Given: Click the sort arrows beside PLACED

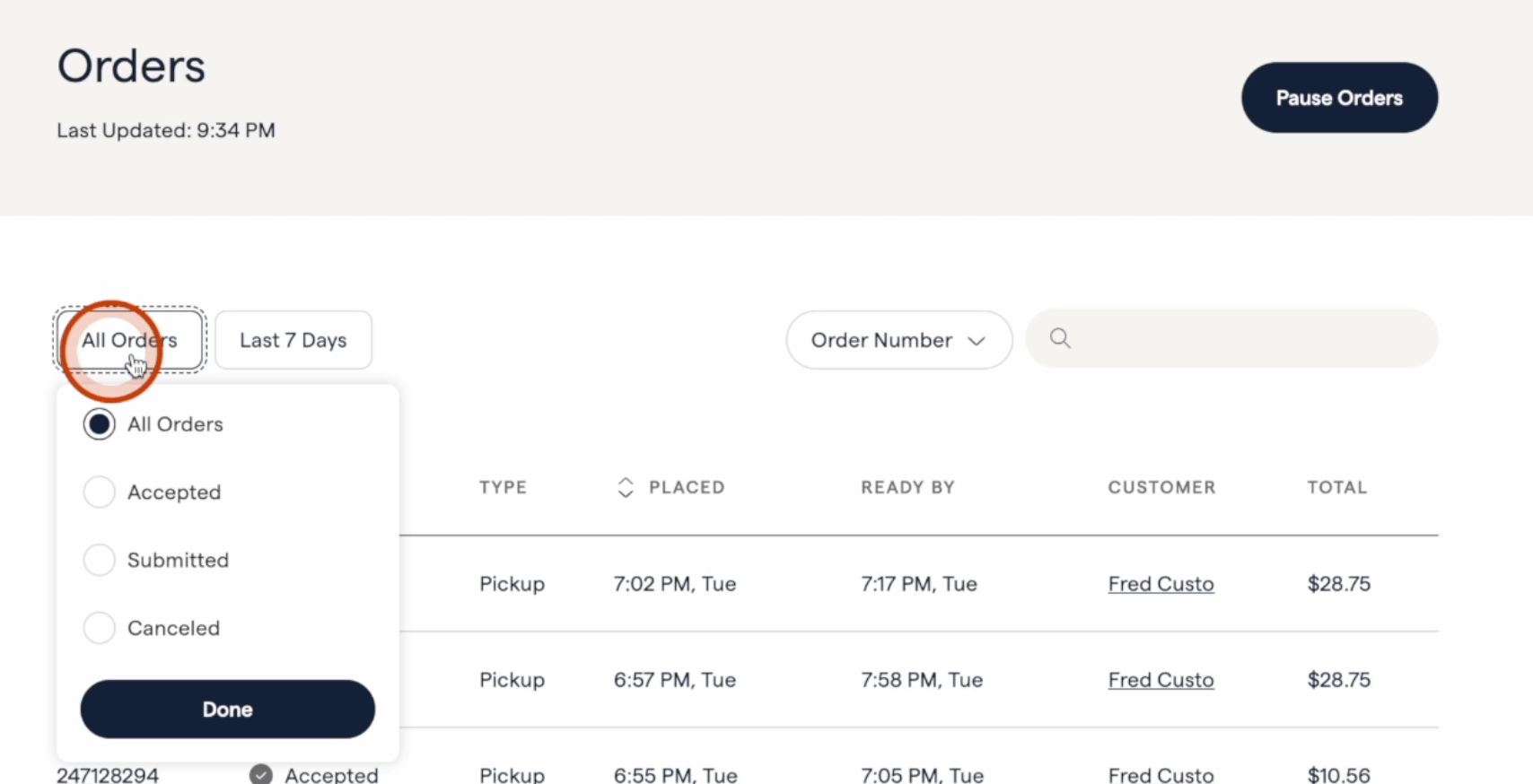Looking at the screenshot, I should tap(626, 487).
